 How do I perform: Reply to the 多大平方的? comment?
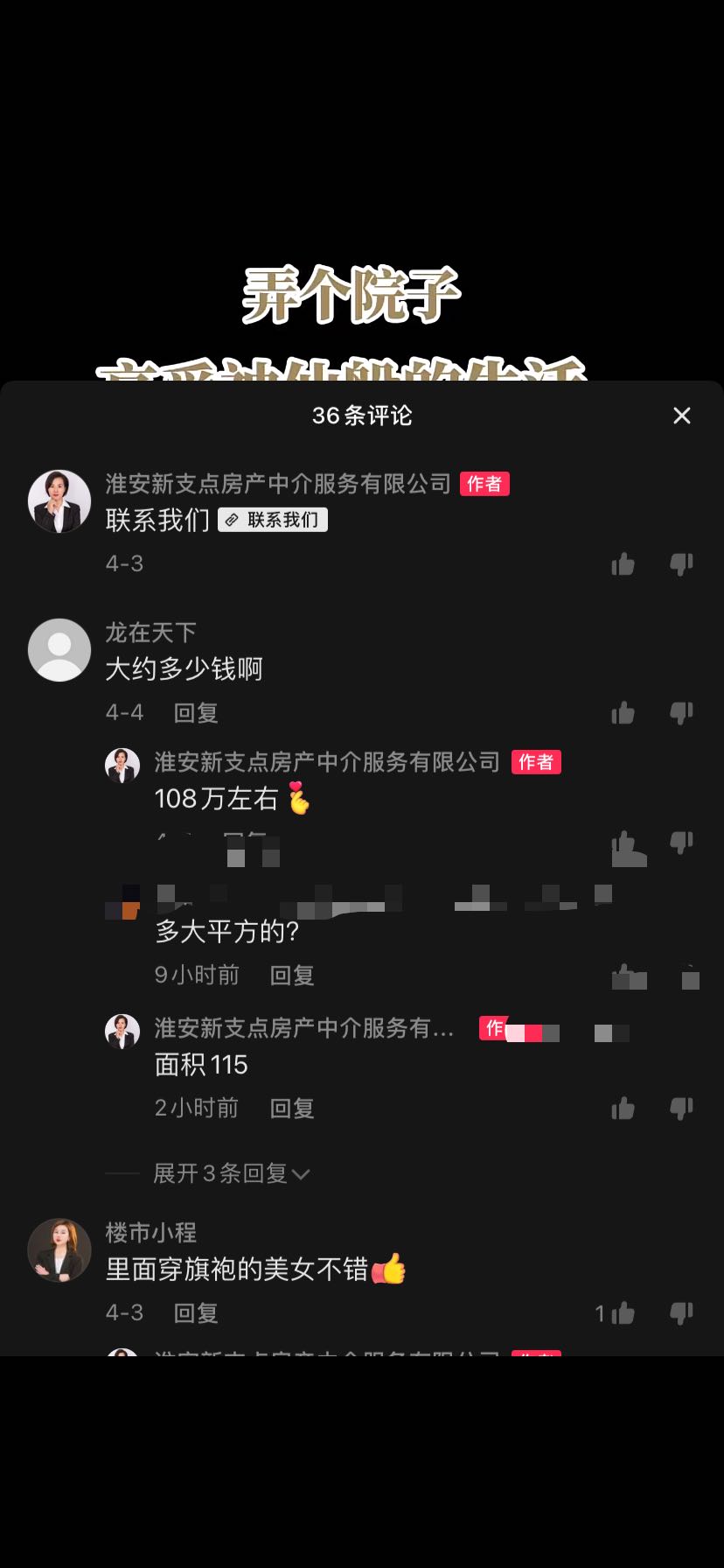(292, 976)
